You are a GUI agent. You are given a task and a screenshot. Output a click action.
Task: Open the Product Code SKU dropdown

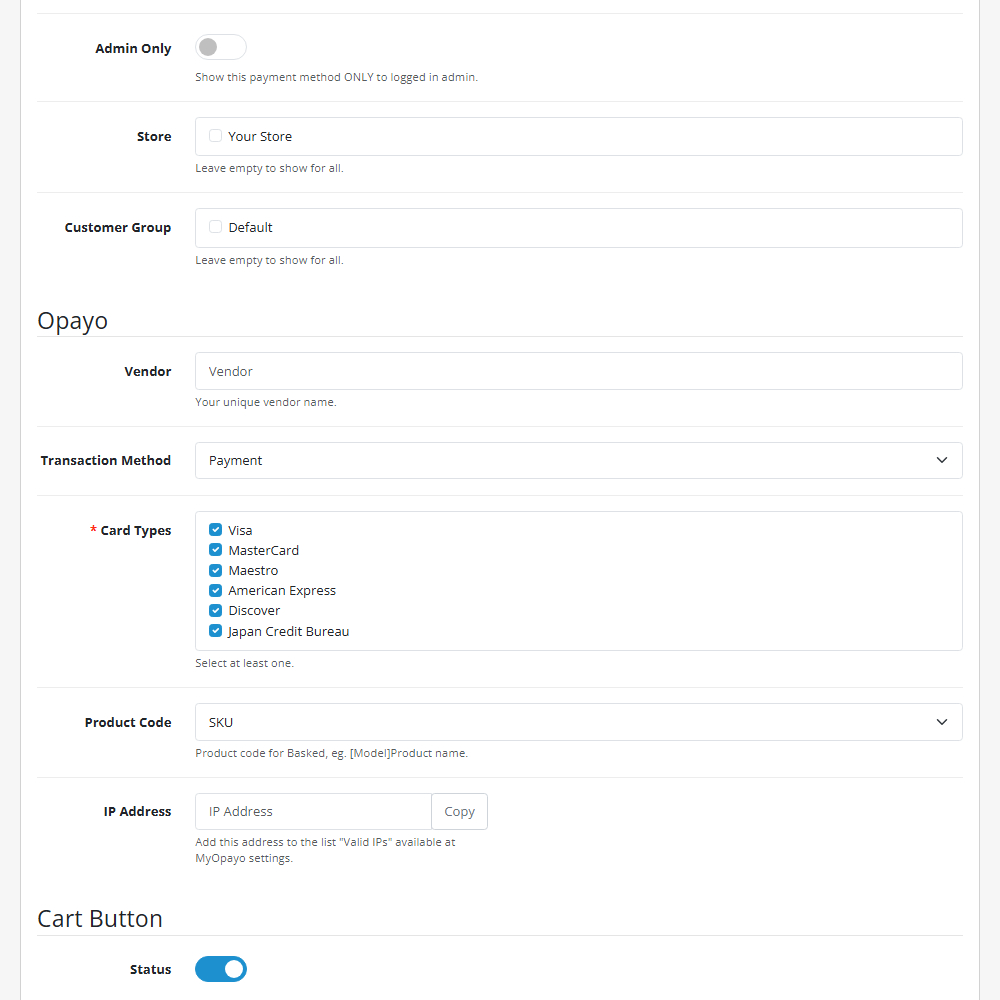coord(578,722)
